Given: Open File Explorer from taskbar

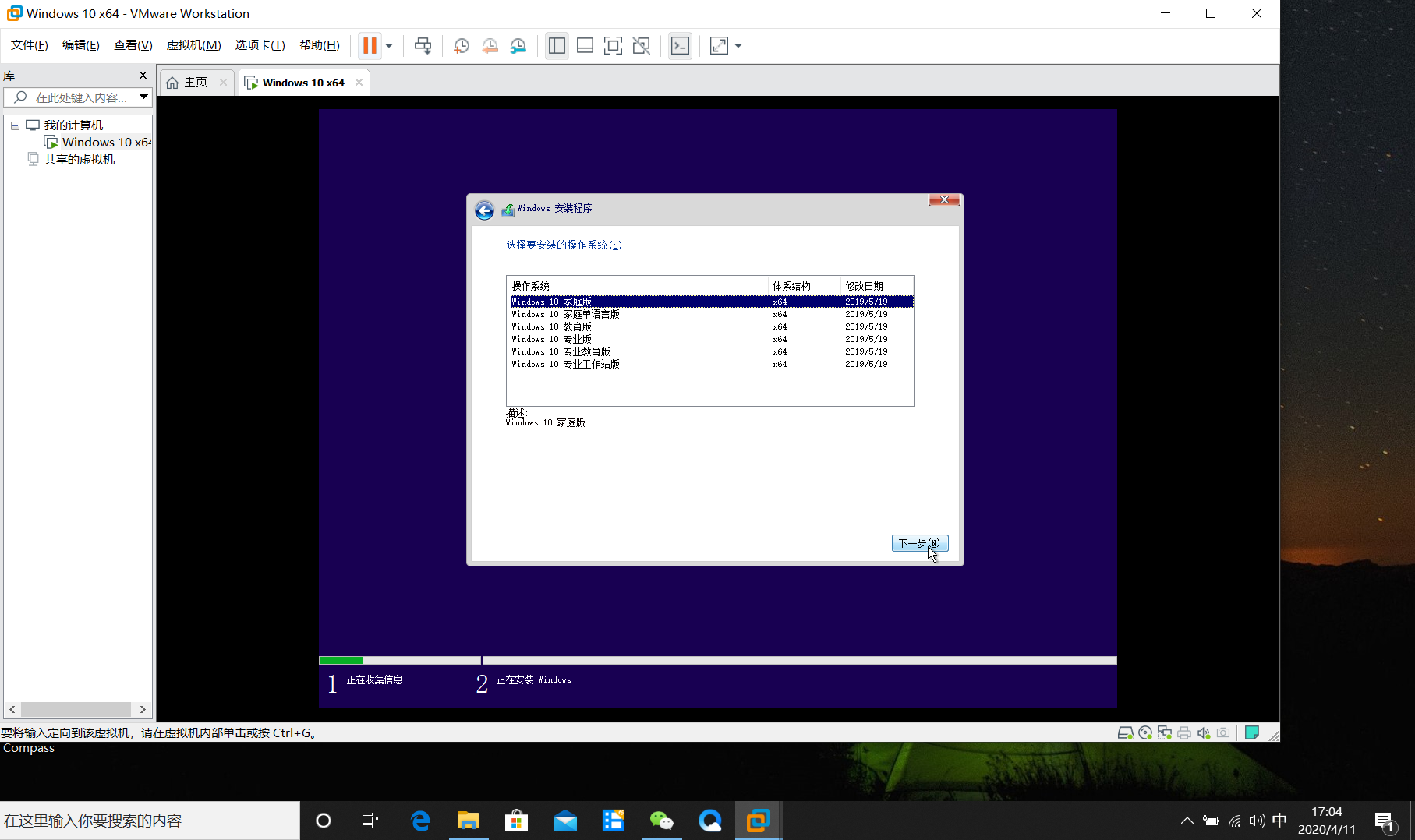Looking at the screenshot, I should (468, 821).
